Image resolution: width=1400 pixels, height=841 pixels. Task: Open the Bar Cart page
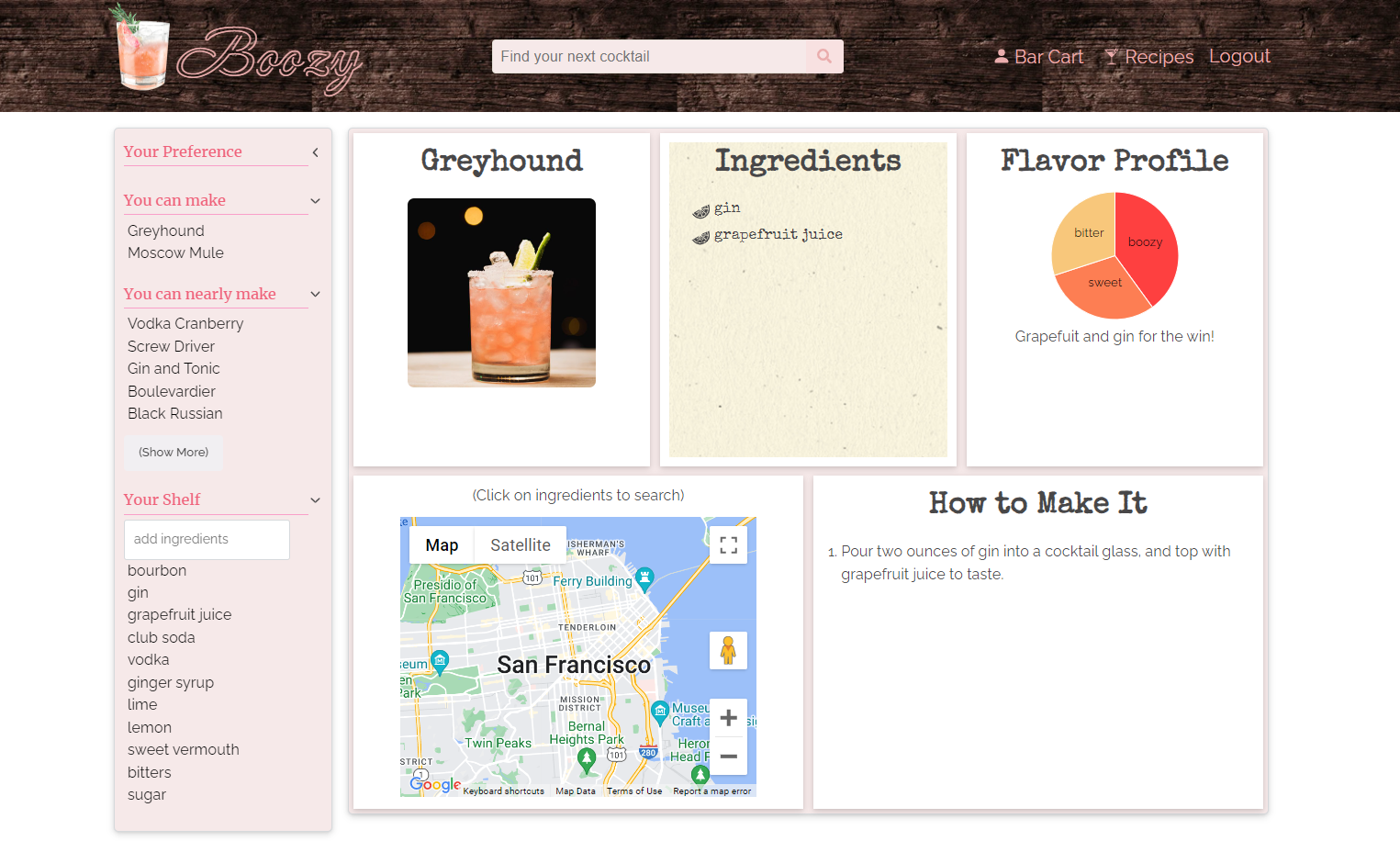(1039, 57)
